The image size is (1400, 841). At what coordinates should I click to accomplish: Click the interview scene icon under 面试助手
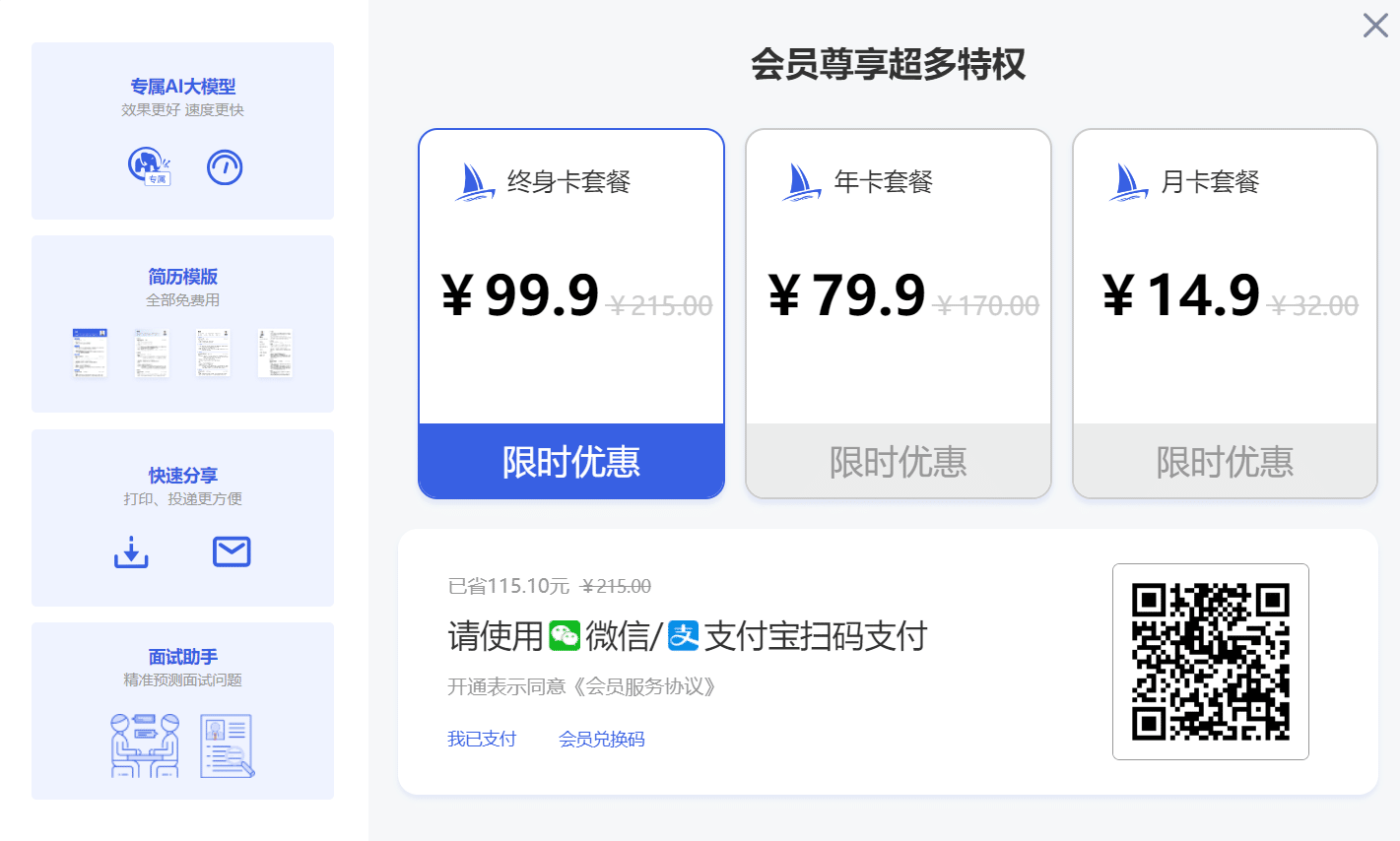(145, 745)
